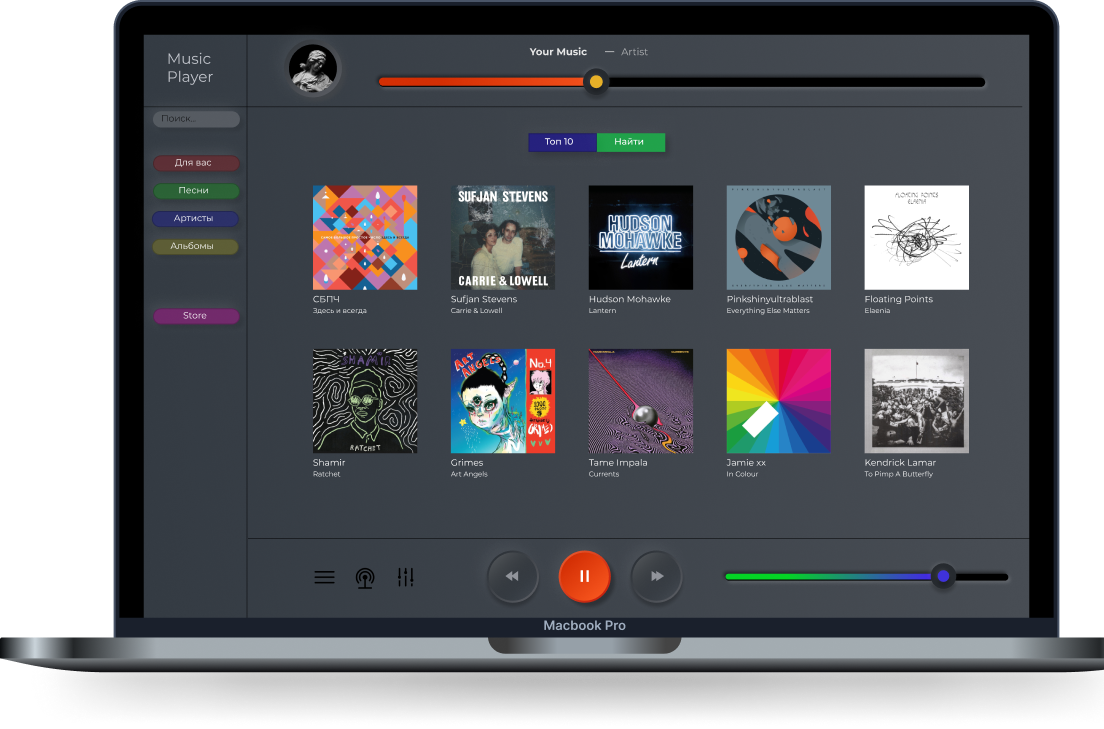Open the Tame Impala Currents album
The width and height of the screenshot is (1104, 729).
point(640,400)
